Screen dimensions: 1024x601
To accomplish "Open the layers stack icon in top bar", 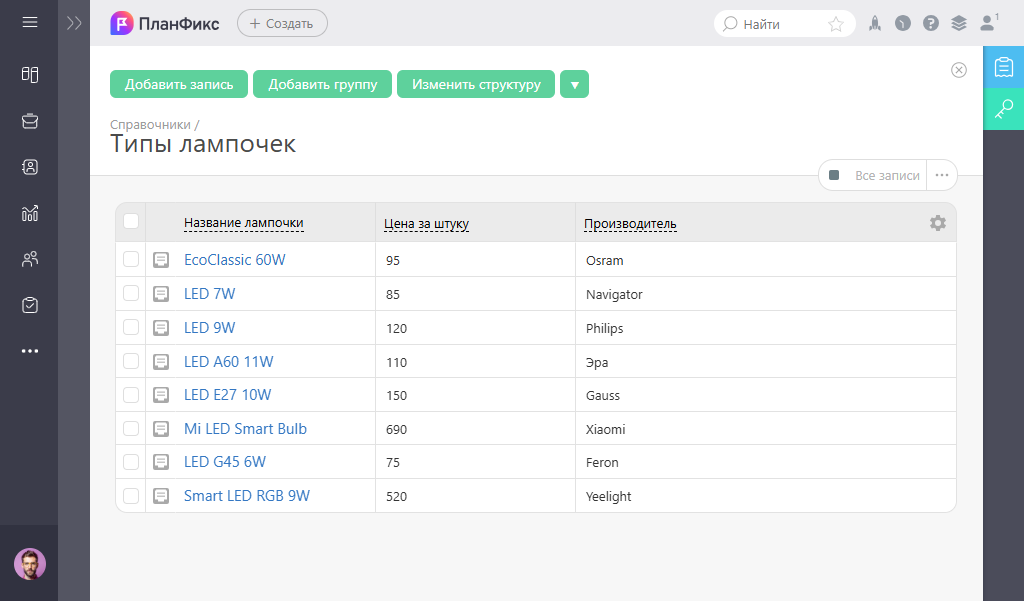I will 959,23.
